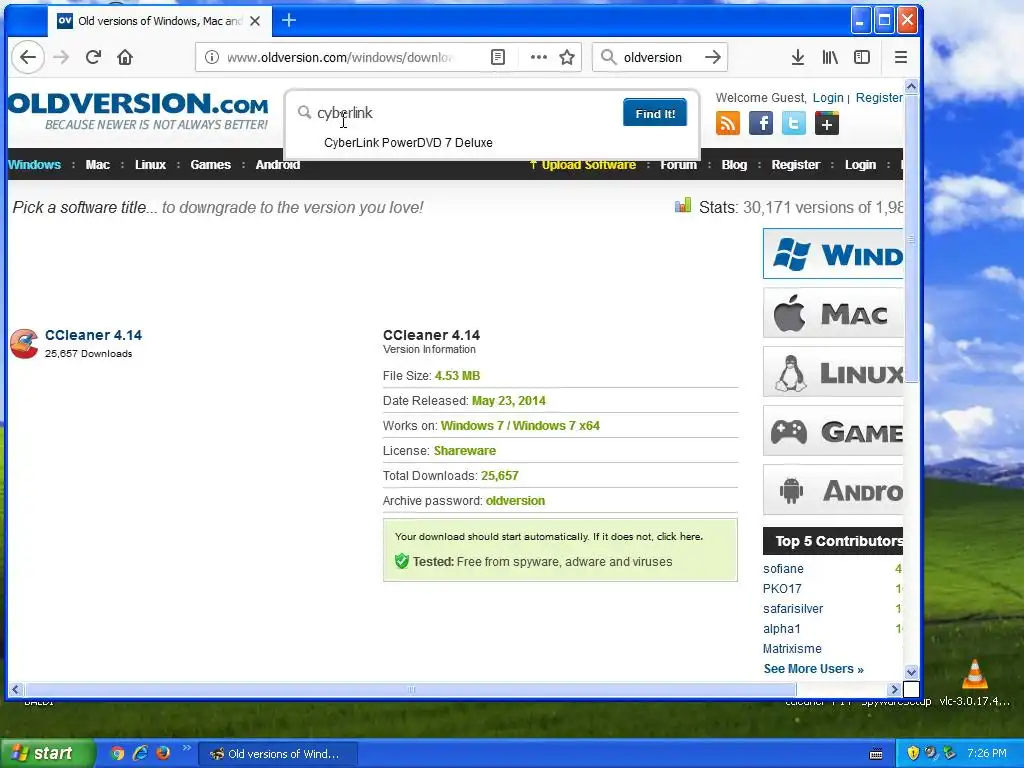This screenshot has height=768, width=1024.
Task: Open the Windows menu item
Action: tap(35, 165)
